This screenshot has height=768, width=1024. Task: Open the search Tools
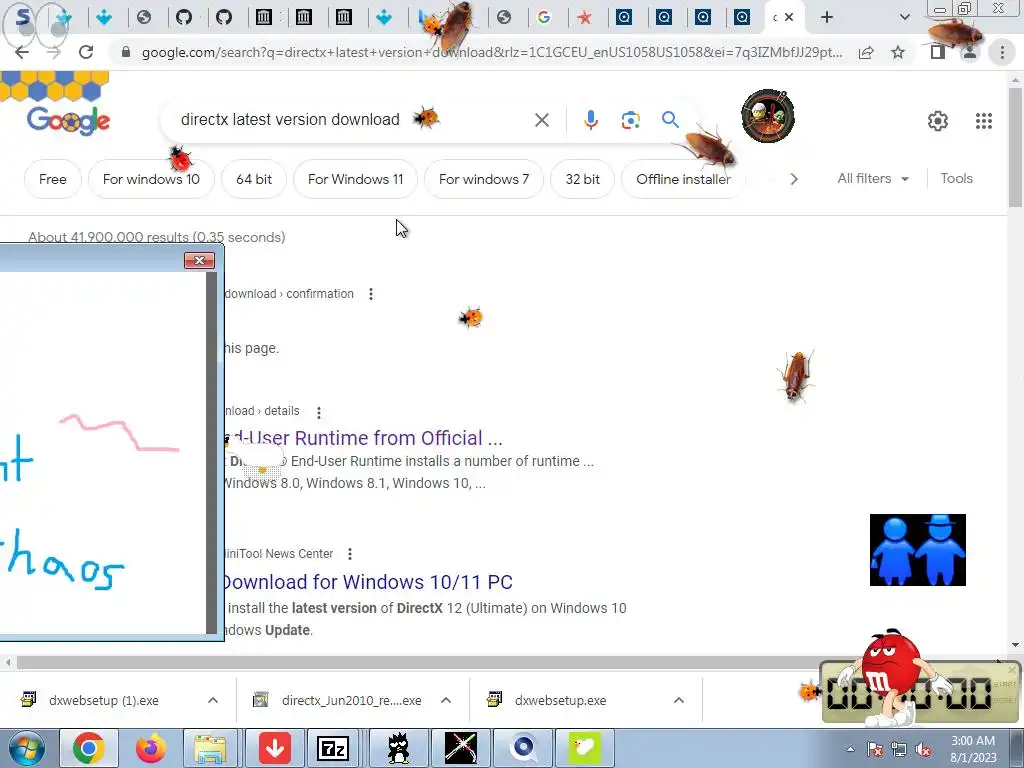[956, 178]
